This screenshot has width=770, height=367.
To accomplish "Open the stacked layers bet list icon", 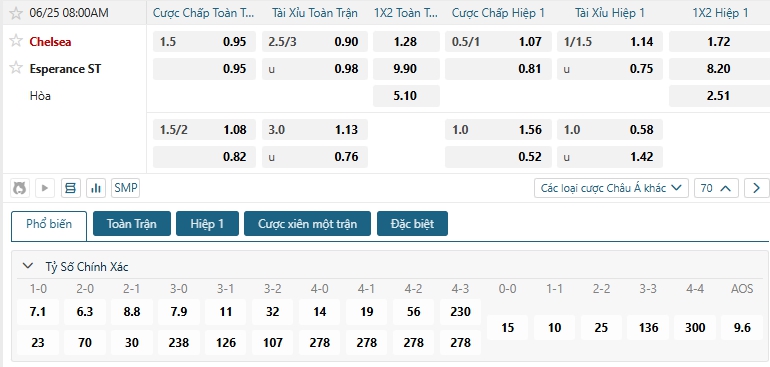I will 71,188.
